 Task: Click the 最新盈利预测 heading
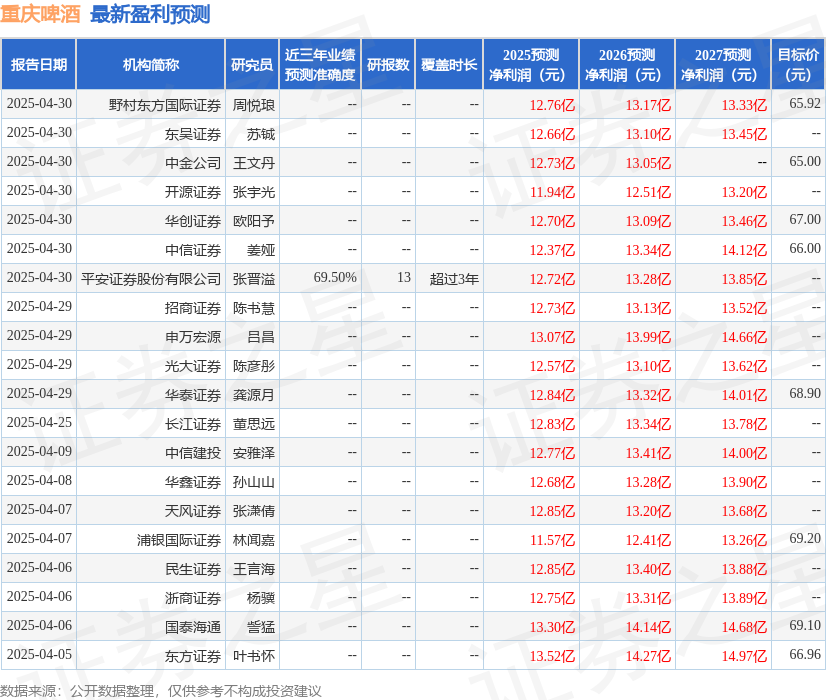tap(150, 14)
